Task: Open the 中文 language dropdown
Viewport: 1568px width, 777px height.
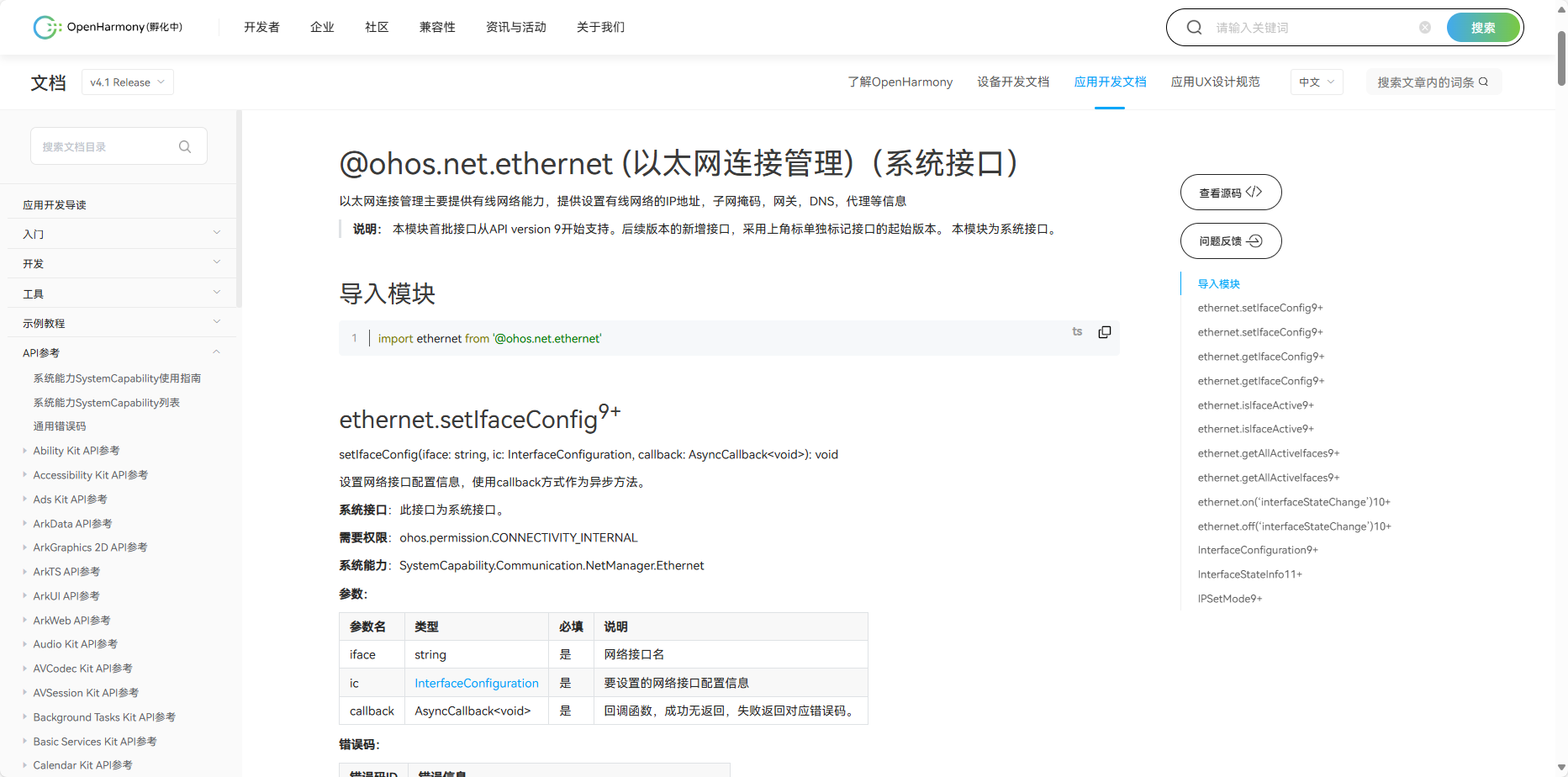Action: pos(1317,82)
